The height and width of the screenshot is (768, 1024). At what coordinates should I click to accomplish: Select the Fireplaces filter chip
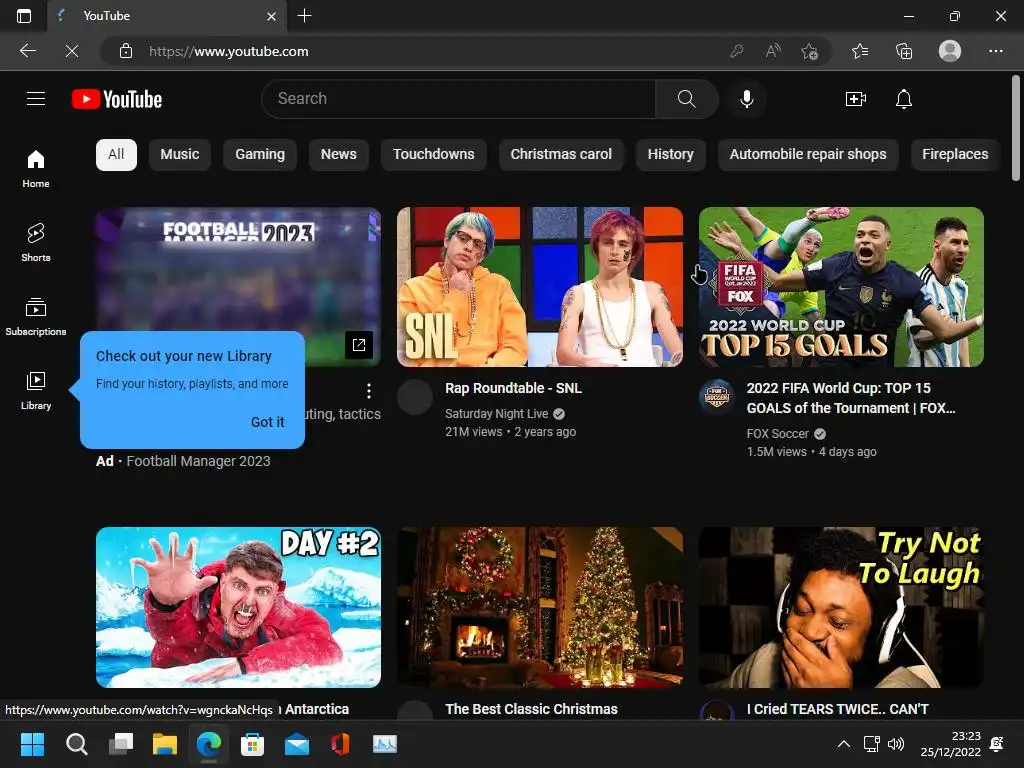(955, 155)
